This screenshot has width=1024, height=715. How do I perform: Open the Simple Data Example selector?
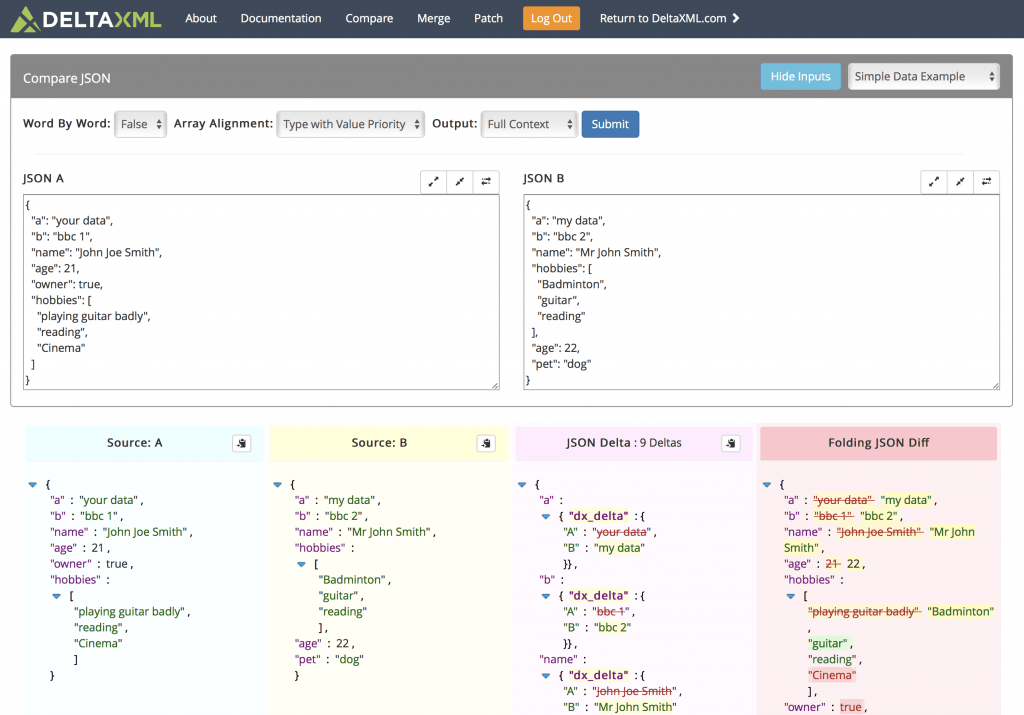tap(923, 76)
